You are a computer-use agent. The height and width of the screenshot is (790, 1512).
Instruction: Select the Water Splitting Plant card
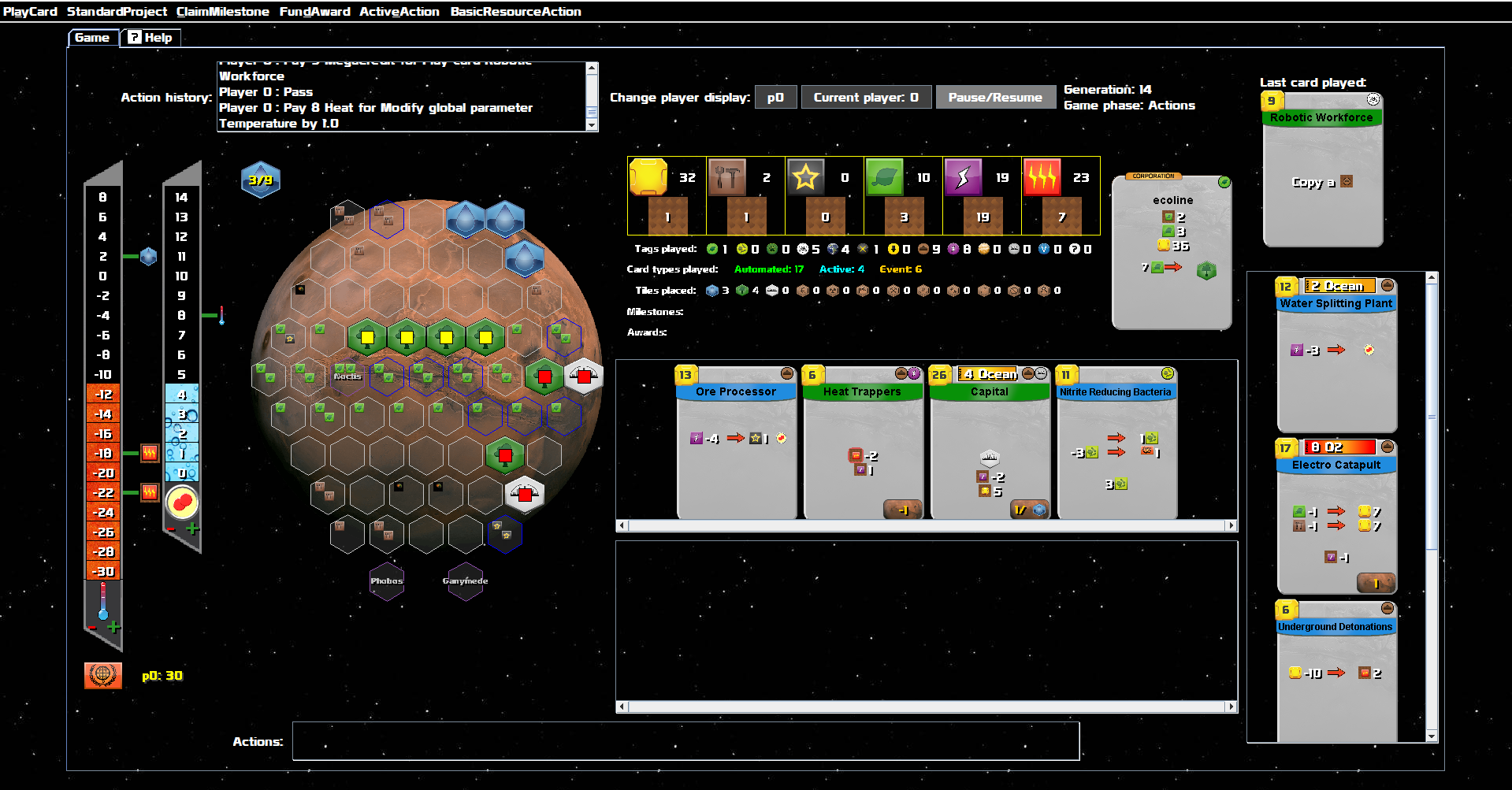1336,354
